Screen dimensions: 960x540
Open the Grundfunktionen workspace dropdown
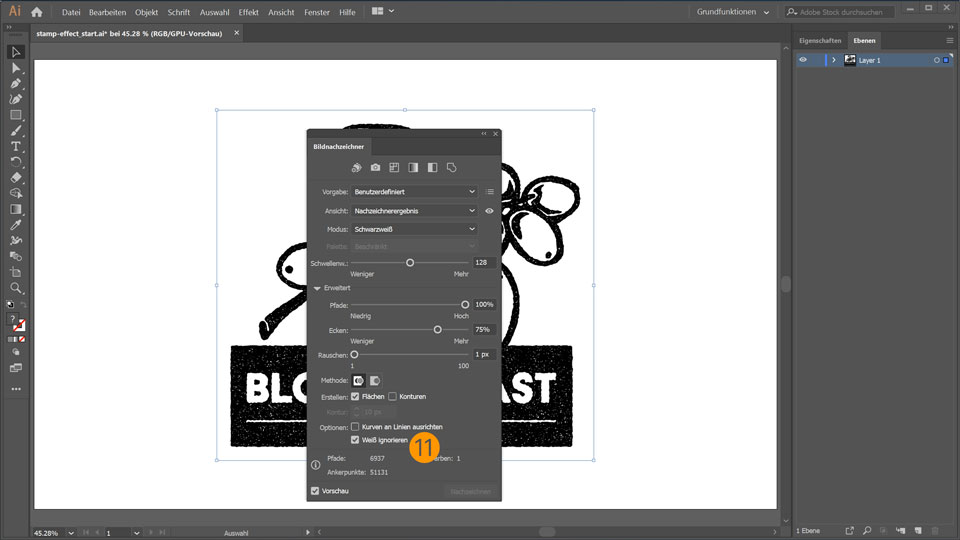pos(733,12)
